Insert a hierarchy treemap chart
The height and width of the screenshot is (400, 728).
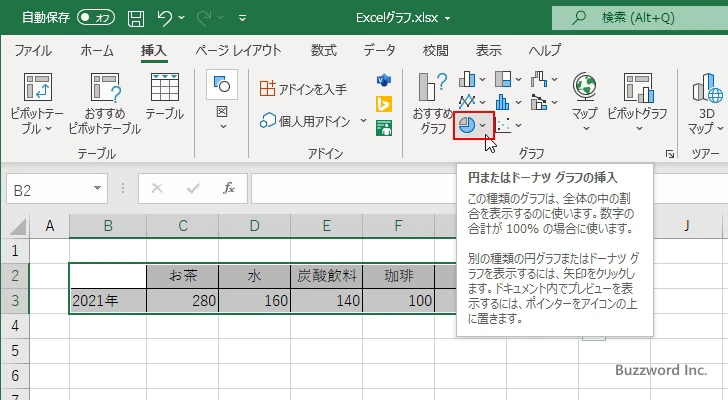pyautogui.click(x=503, y=79)
